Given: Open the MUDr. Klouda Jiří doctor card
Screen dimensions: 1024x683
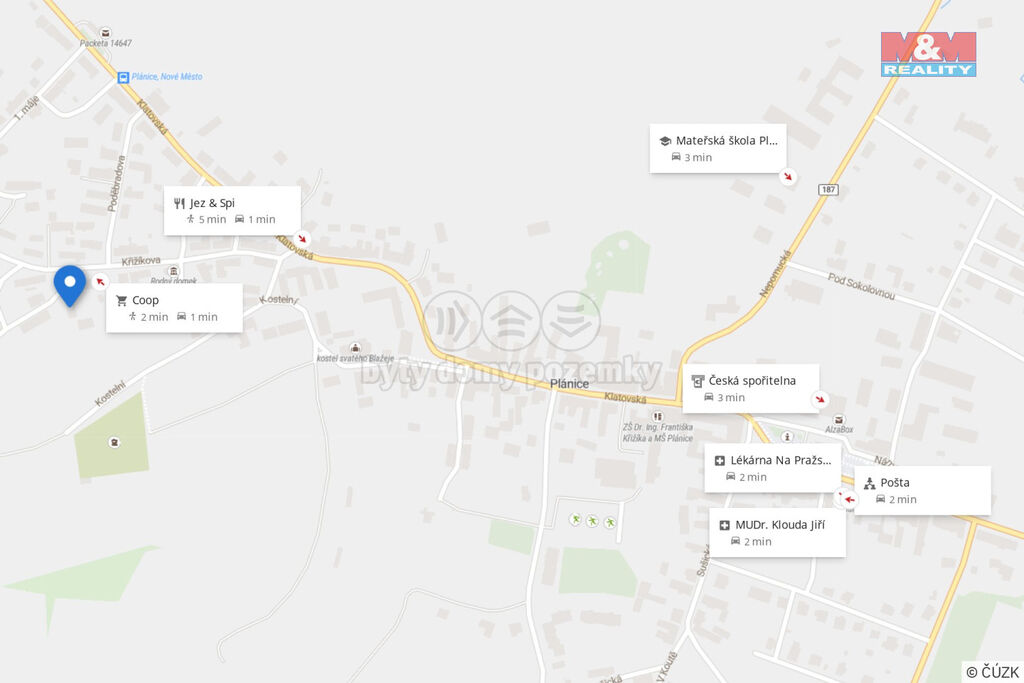Looking at the screenshot, I should point(778,533).
